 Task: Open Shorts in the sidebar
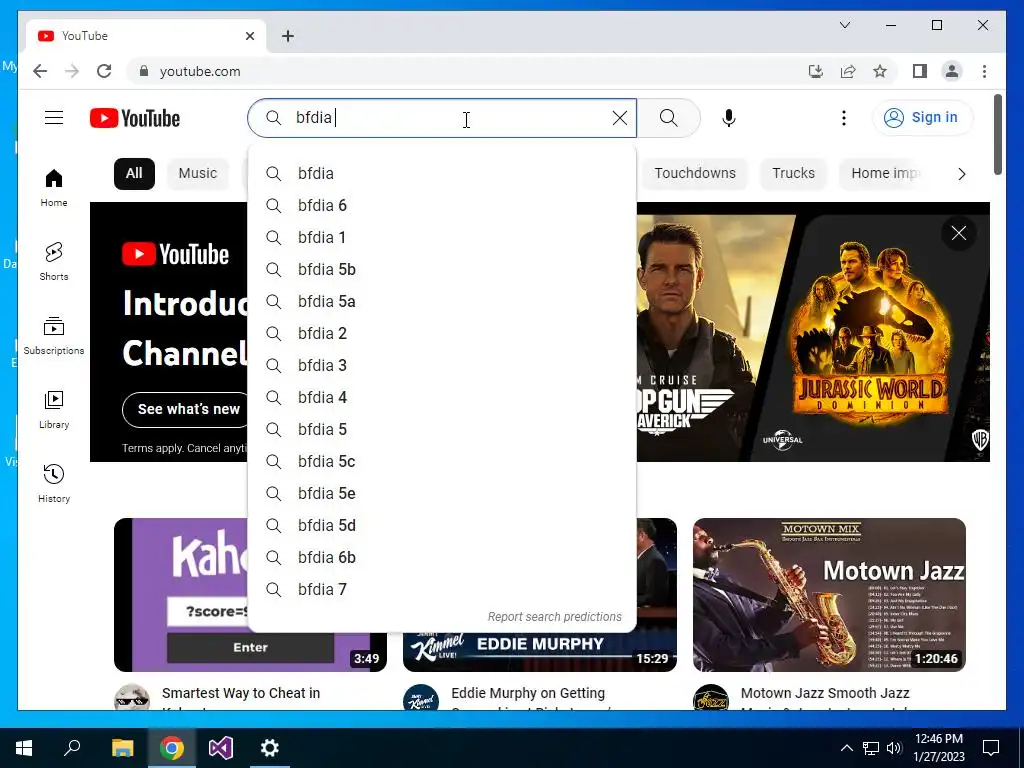point(54,261)
